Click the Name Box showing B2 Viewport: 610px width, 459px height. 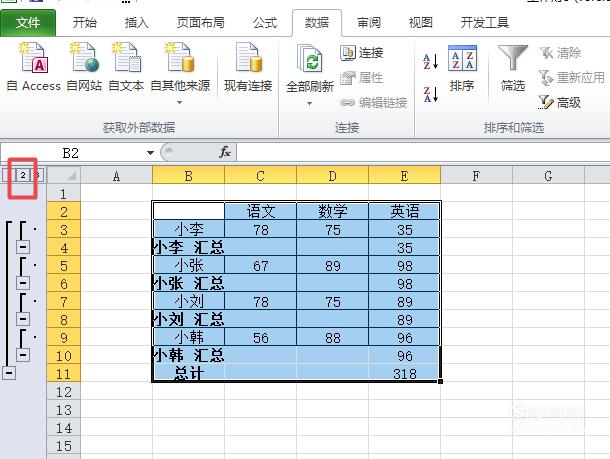[x=72, y=153]
